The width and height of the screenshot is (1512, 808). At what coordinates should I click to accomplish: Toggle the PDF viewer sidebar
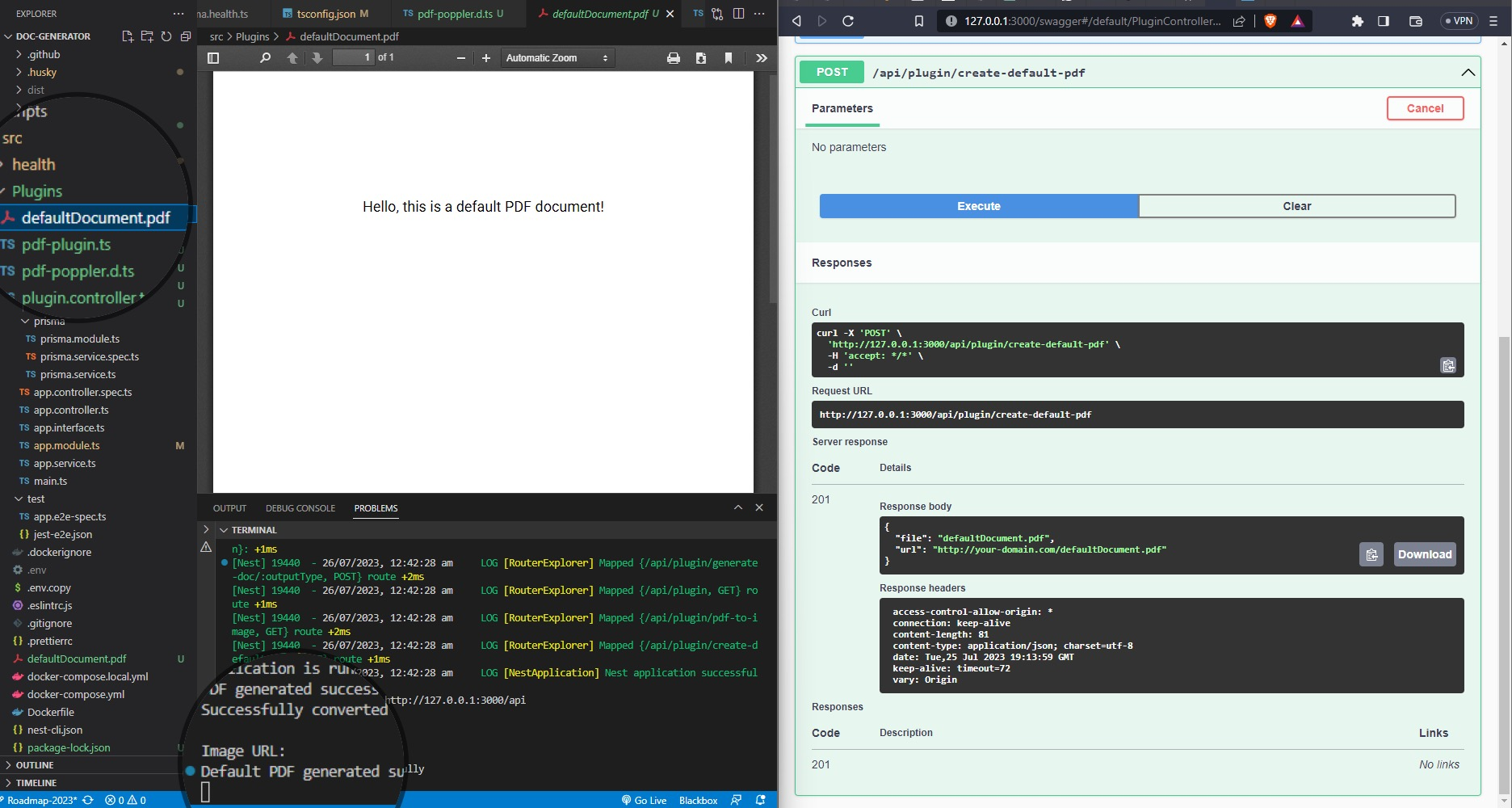click(x=213, y=58)
